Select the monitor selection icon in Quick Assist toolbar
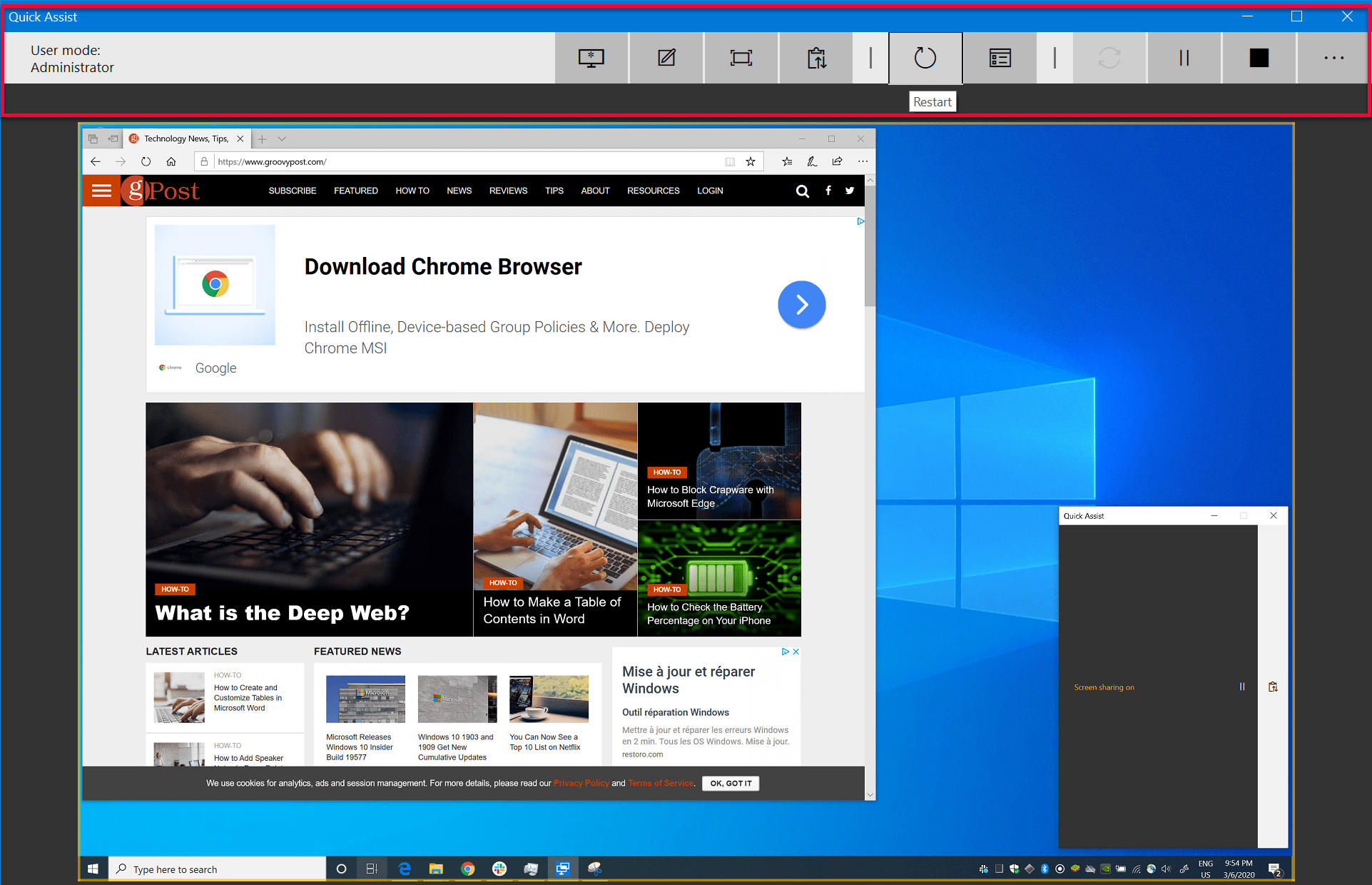 coord(591,58)
